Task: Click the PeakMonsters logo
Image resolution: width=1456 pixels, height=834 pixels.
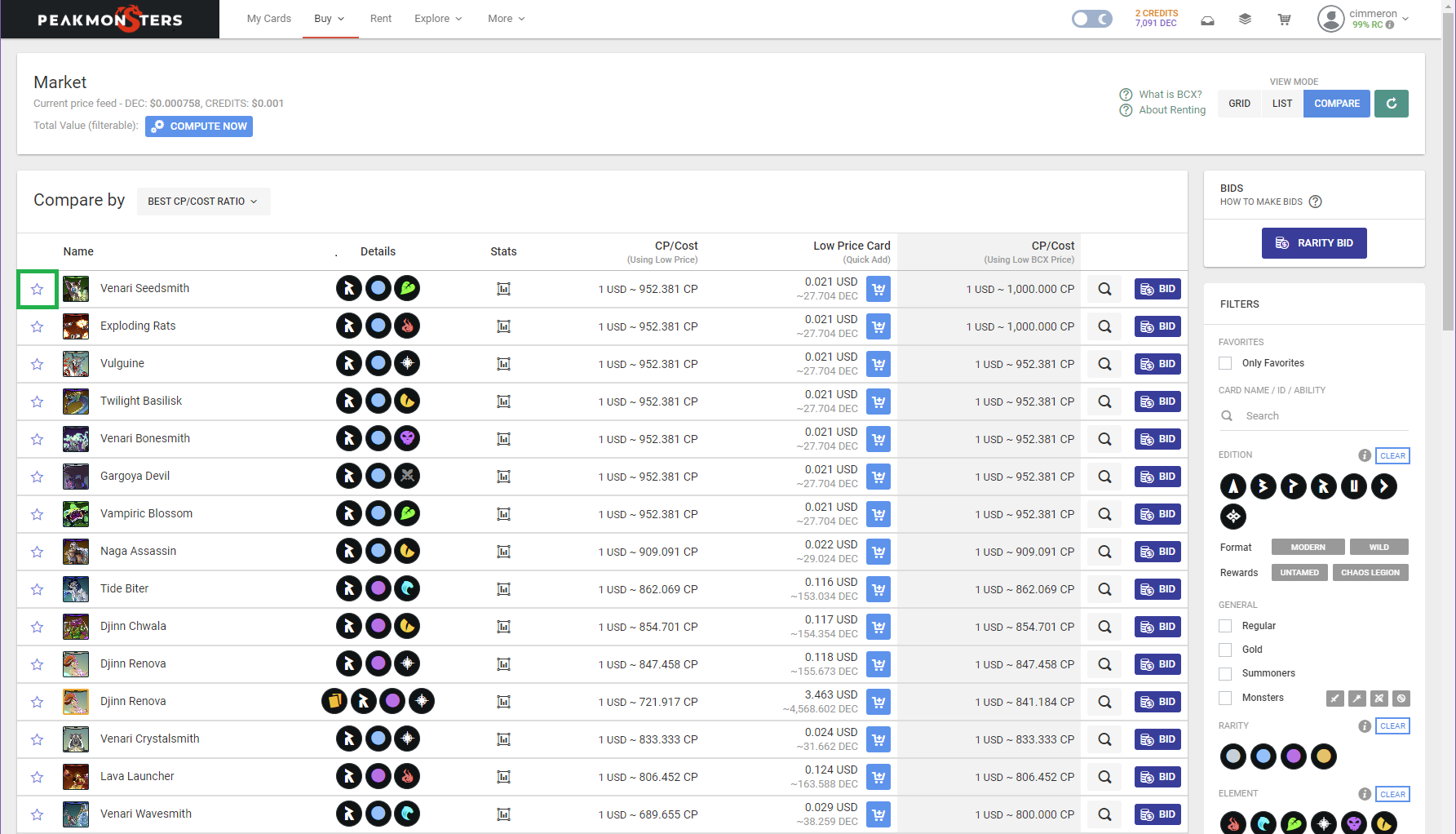Action: click(110, 20)
